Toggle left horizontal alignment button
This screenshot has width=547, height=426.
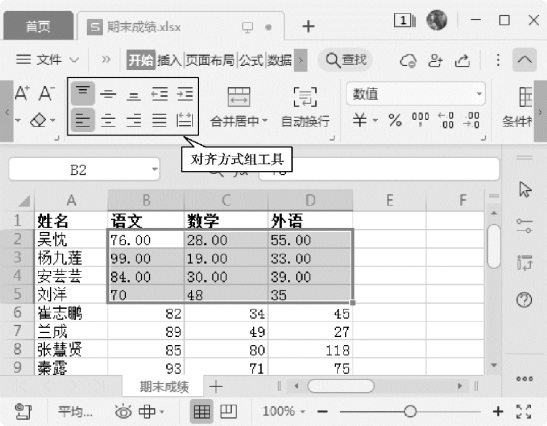click(x=83, y=120)
